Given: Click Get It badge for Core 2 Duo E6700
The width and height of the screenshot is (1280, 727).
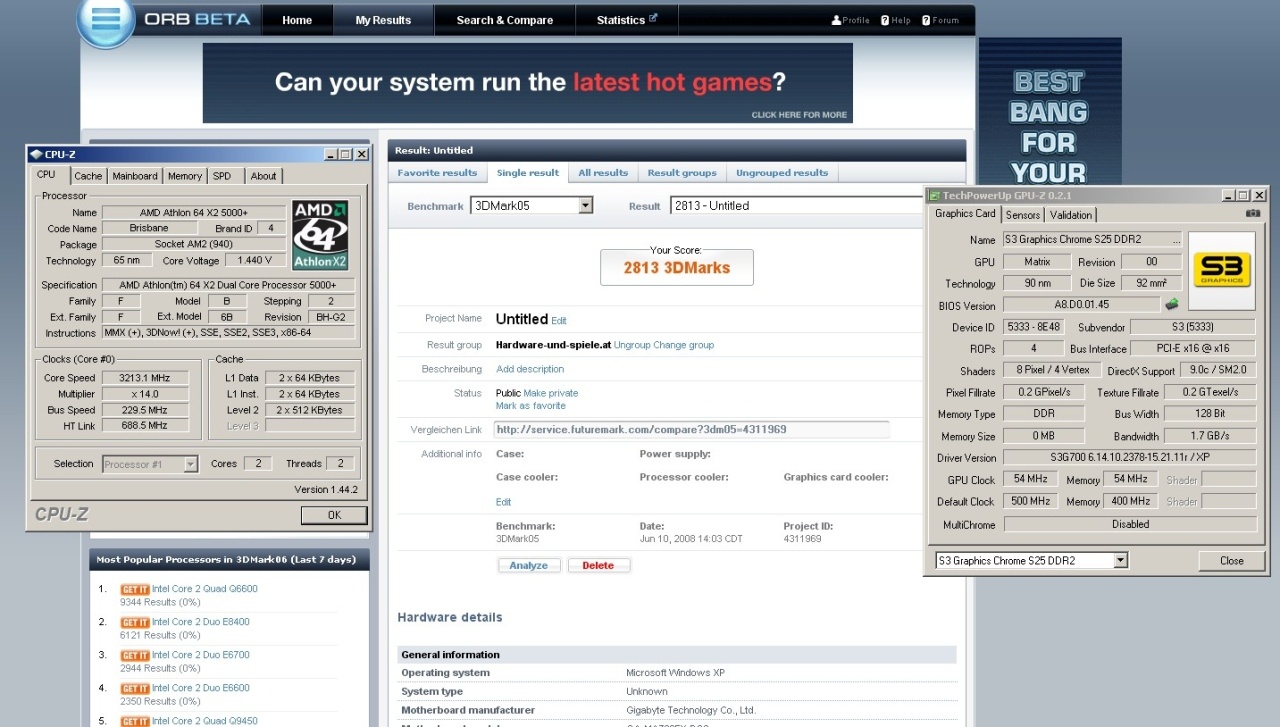Looking at the screenshot, I should (x=135, y=655).
